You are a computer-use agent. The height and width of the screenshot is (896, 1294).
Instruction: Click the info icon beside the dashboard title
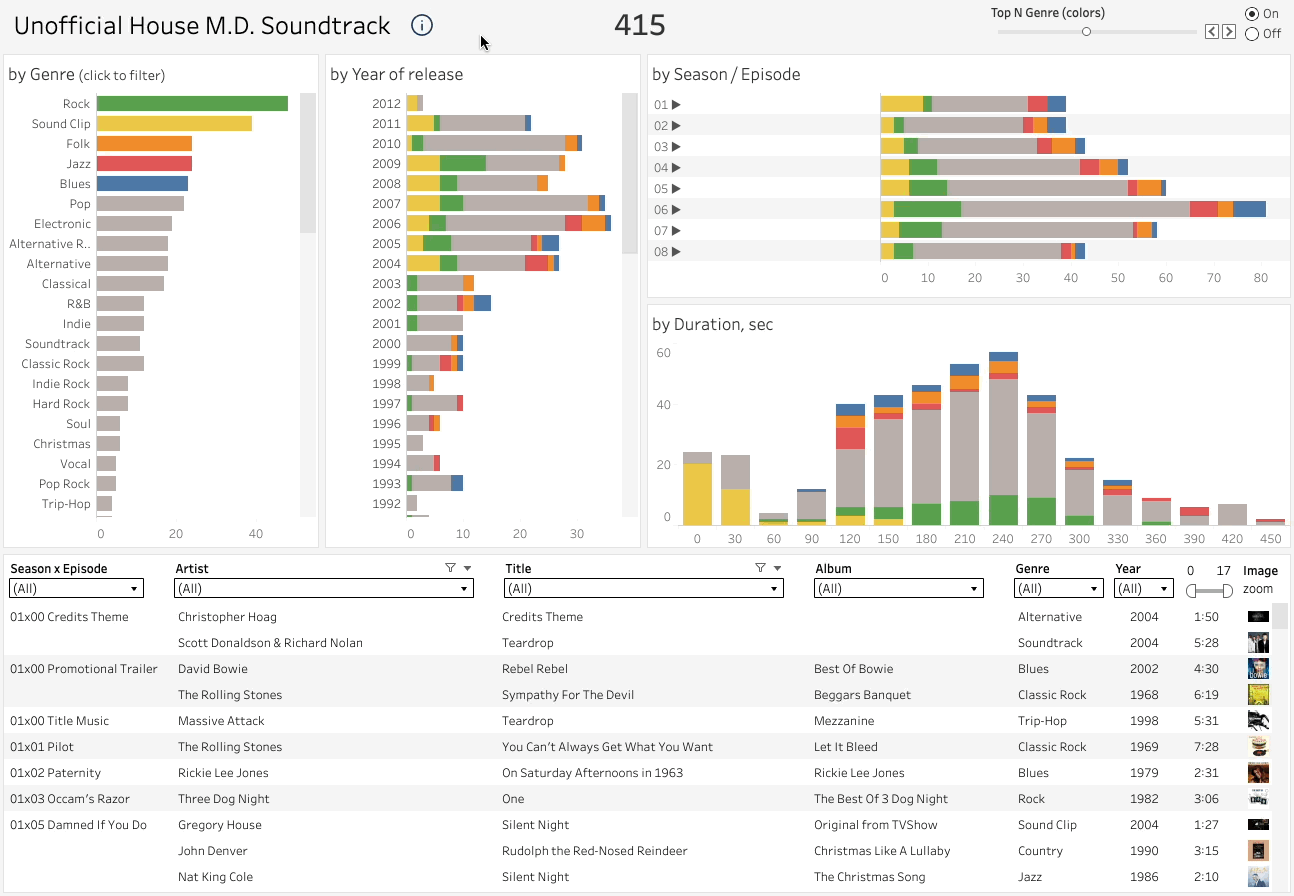[422, 26]
